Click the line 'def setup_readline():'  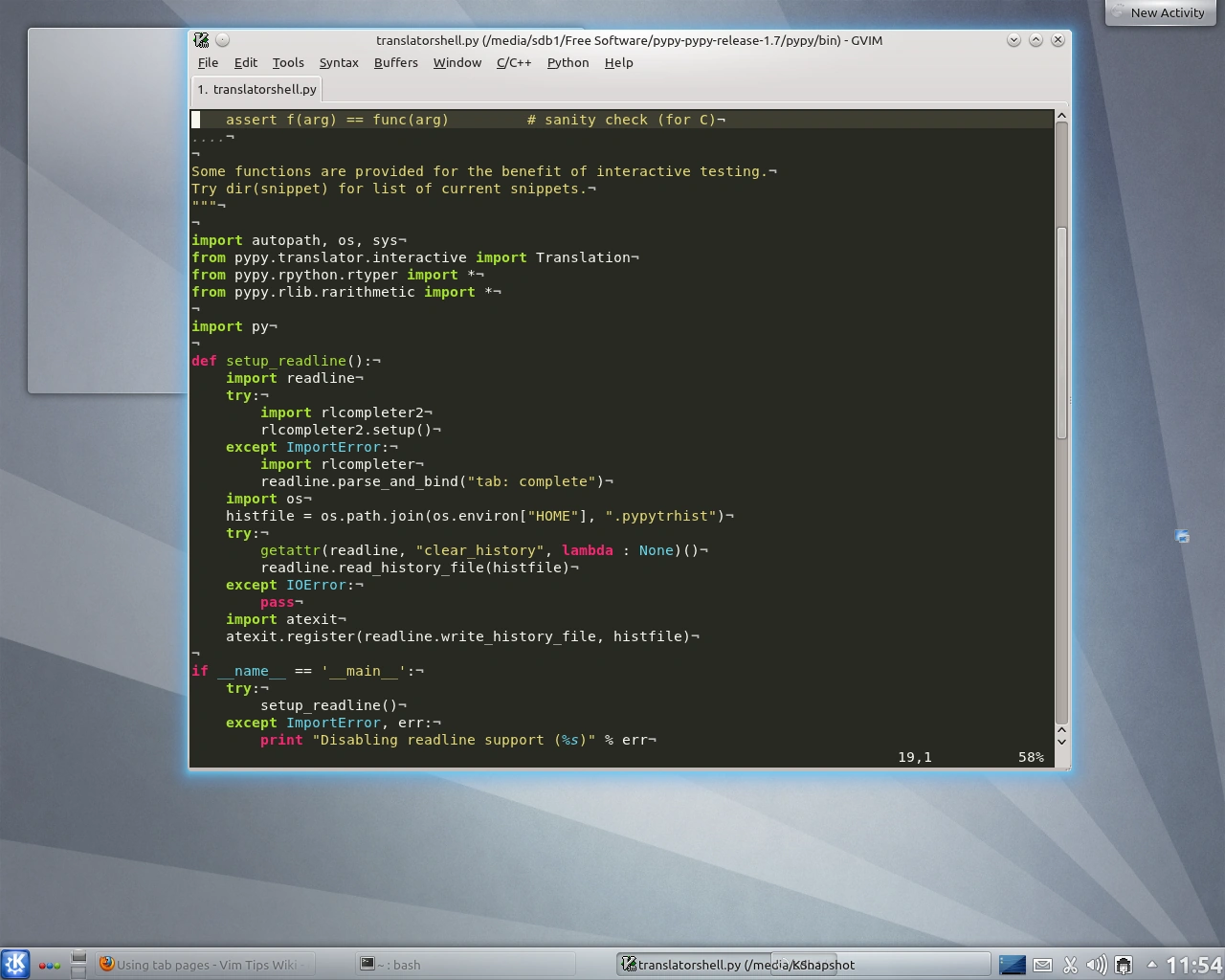pos(286,361)
